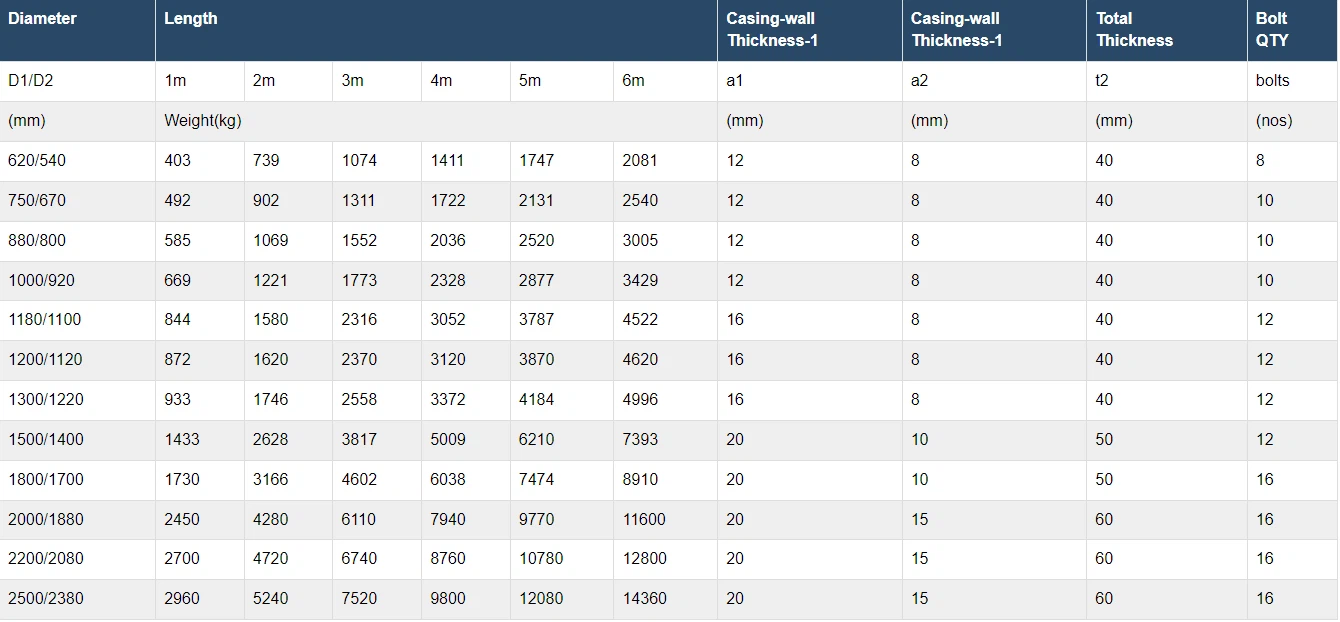Click the cell containing 10780
This screenshot has height=622, width=1340.
[x=541, y=559]
